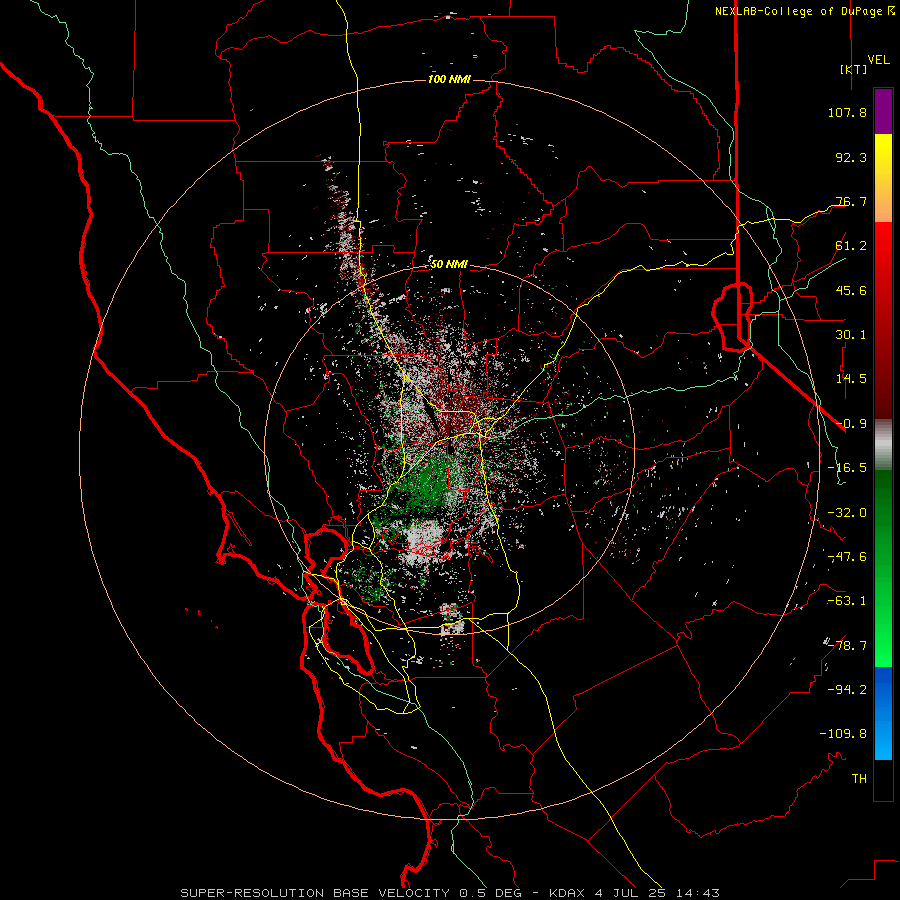
Task: Click the -16.5 velocity scale value
Action: (847, 467)
